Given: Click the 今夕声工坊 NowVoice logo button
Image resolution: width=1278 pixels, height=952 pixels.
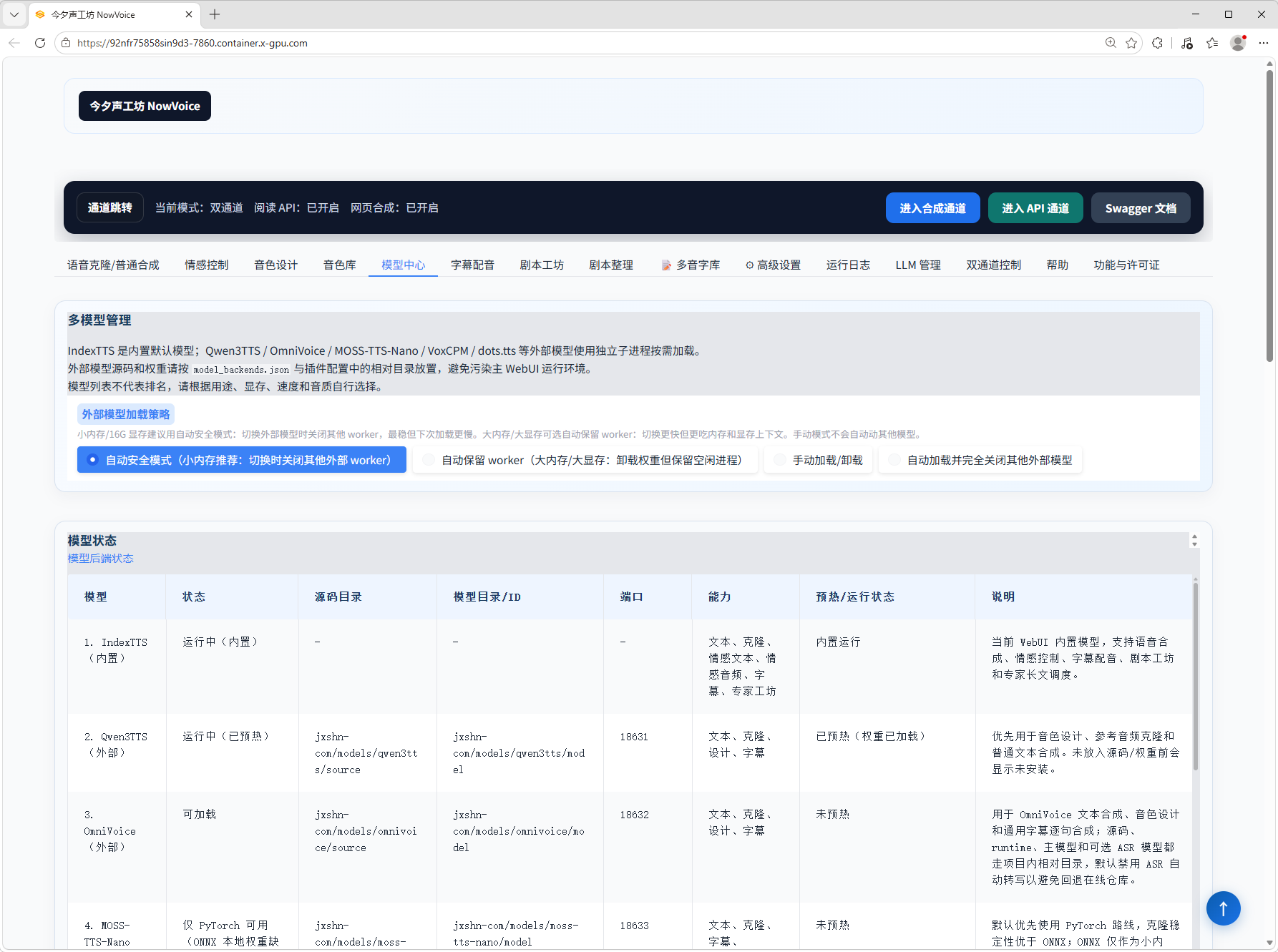Looking at the screenshot, I should point(145,106).
